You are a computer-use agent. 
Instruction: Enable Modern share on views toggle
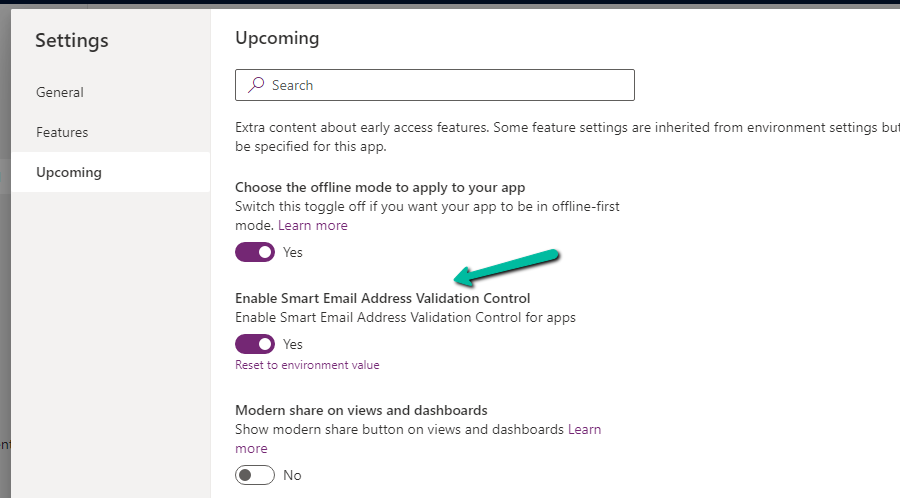[255, 475]
